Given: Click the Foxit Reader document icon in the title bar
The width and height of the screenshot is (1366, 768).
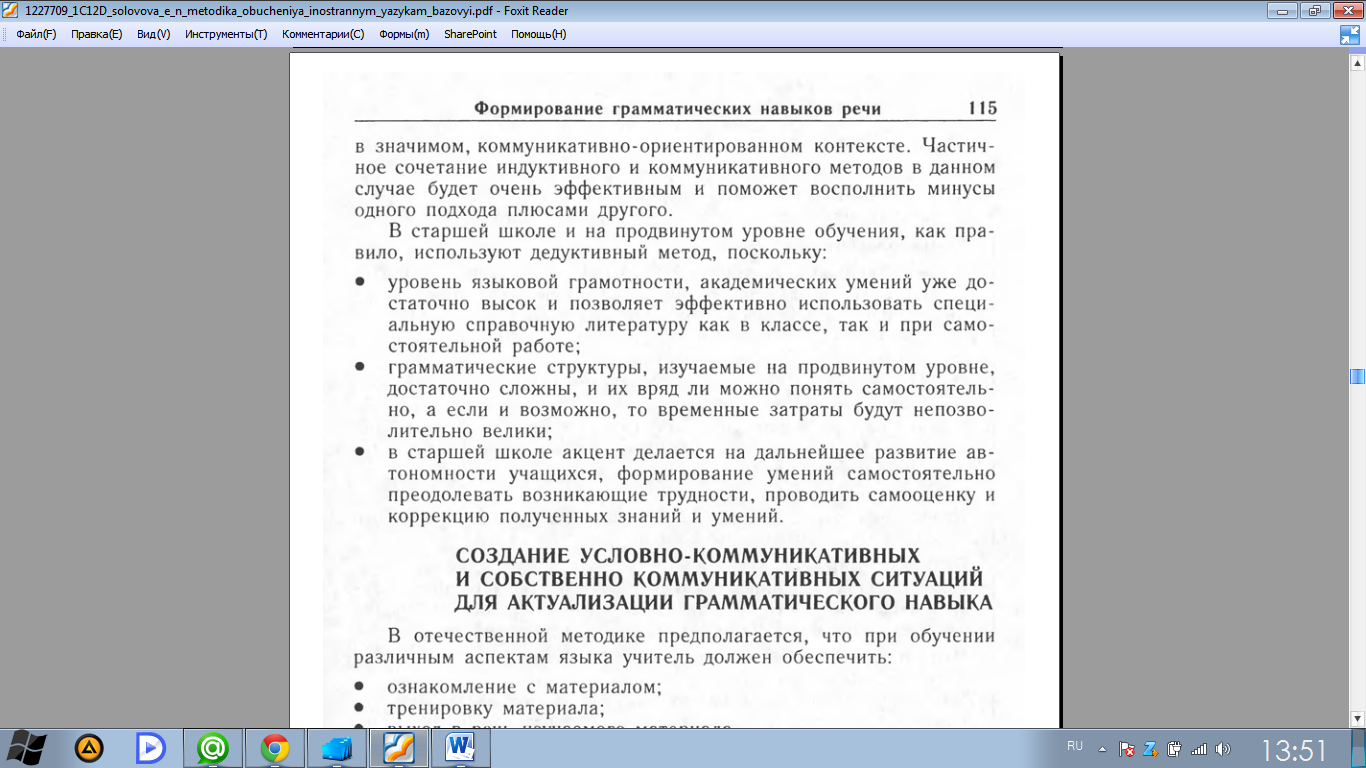Looking at the screenshot, I should click(x=9, y=10).
